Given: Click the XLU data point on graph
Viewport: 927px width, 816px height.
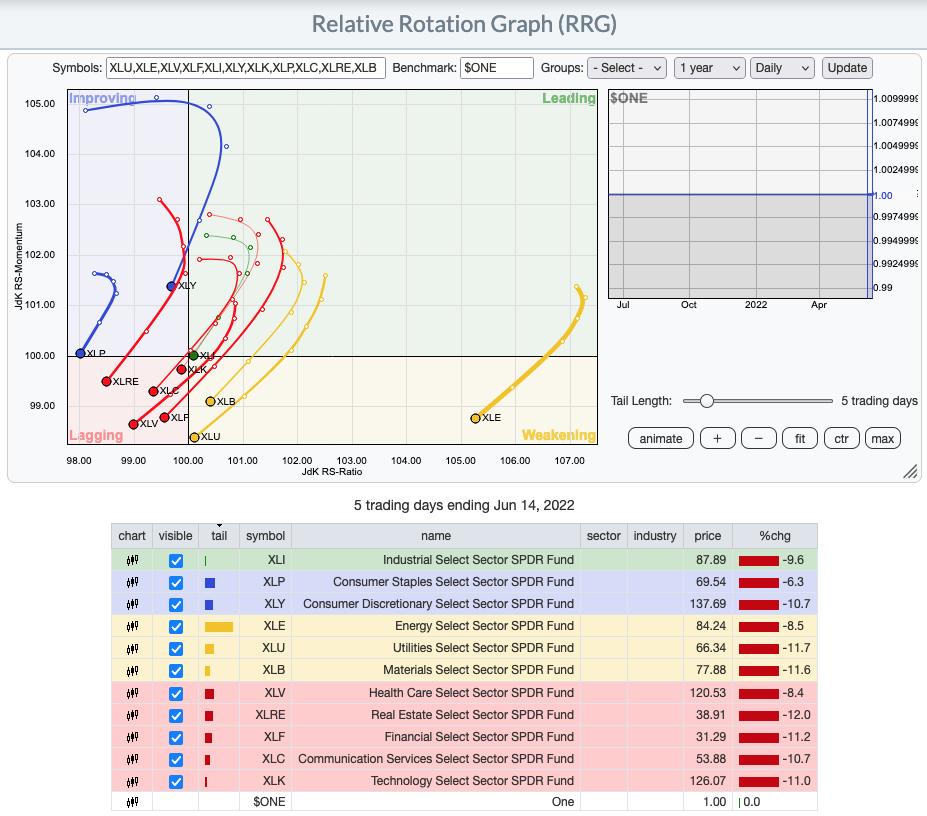Looking at the screenshot, I should pos(194,438).
